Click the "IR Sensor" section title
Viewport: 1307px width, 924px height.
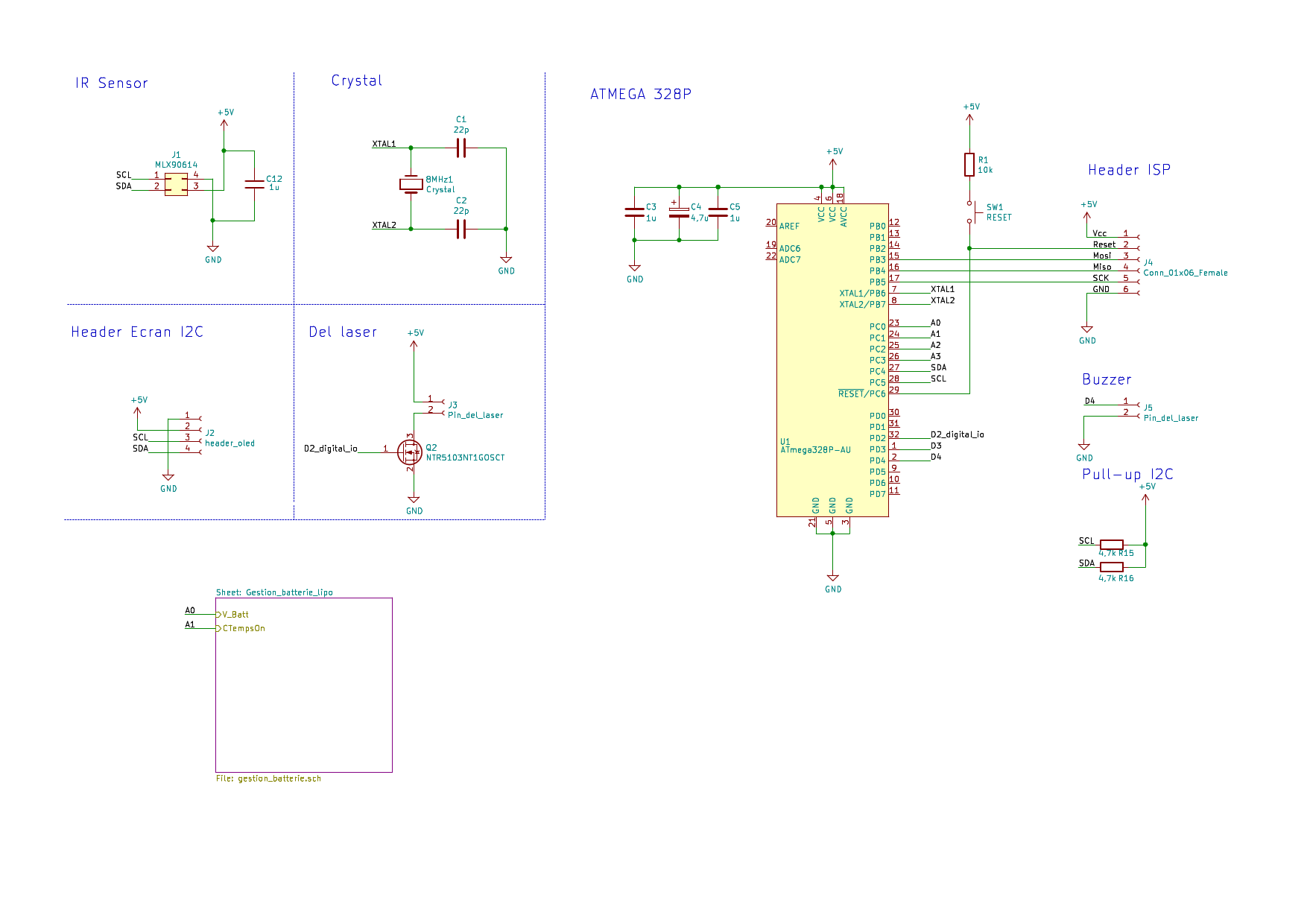pyautogui.click(x=112, y=83)
